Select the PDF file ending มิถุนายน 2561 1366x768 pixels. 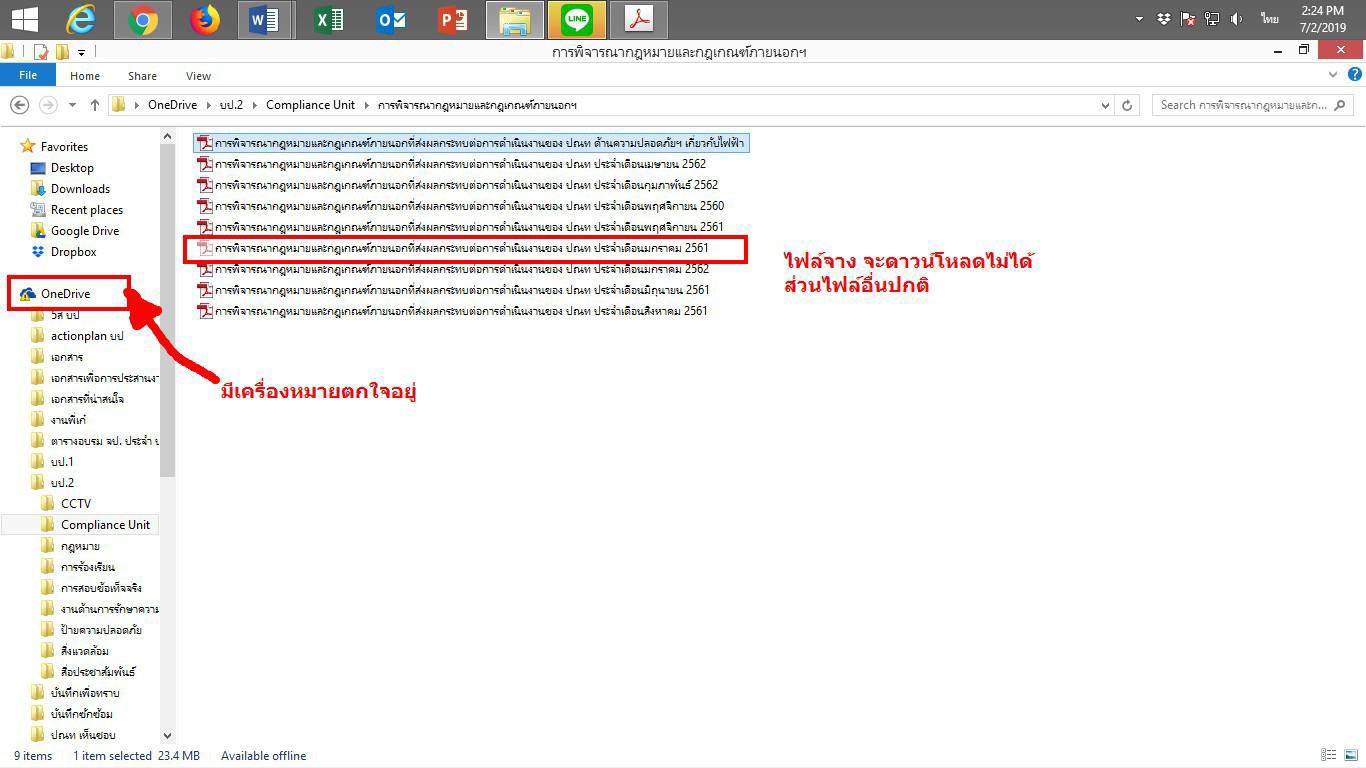[x=453, y=290]
